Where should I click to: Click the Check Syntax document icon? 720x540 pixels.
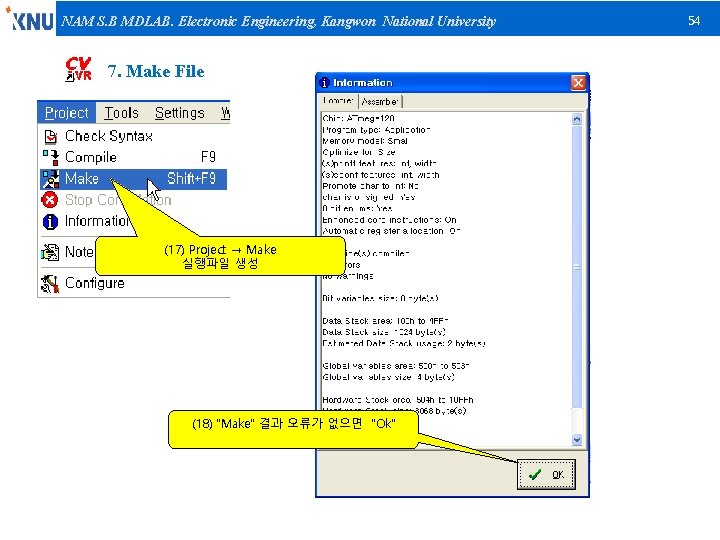51,136
